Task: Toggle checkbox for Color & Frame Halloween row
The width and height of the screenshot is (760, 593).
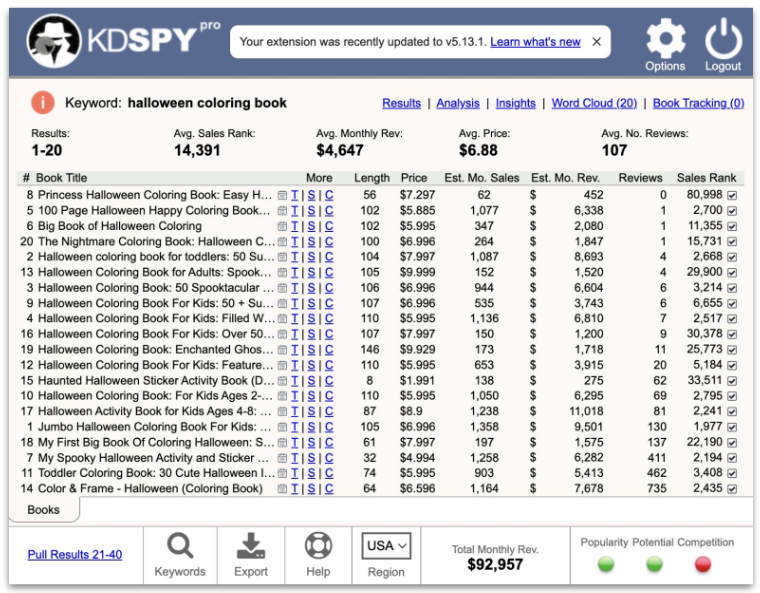Action: (732, 489)
